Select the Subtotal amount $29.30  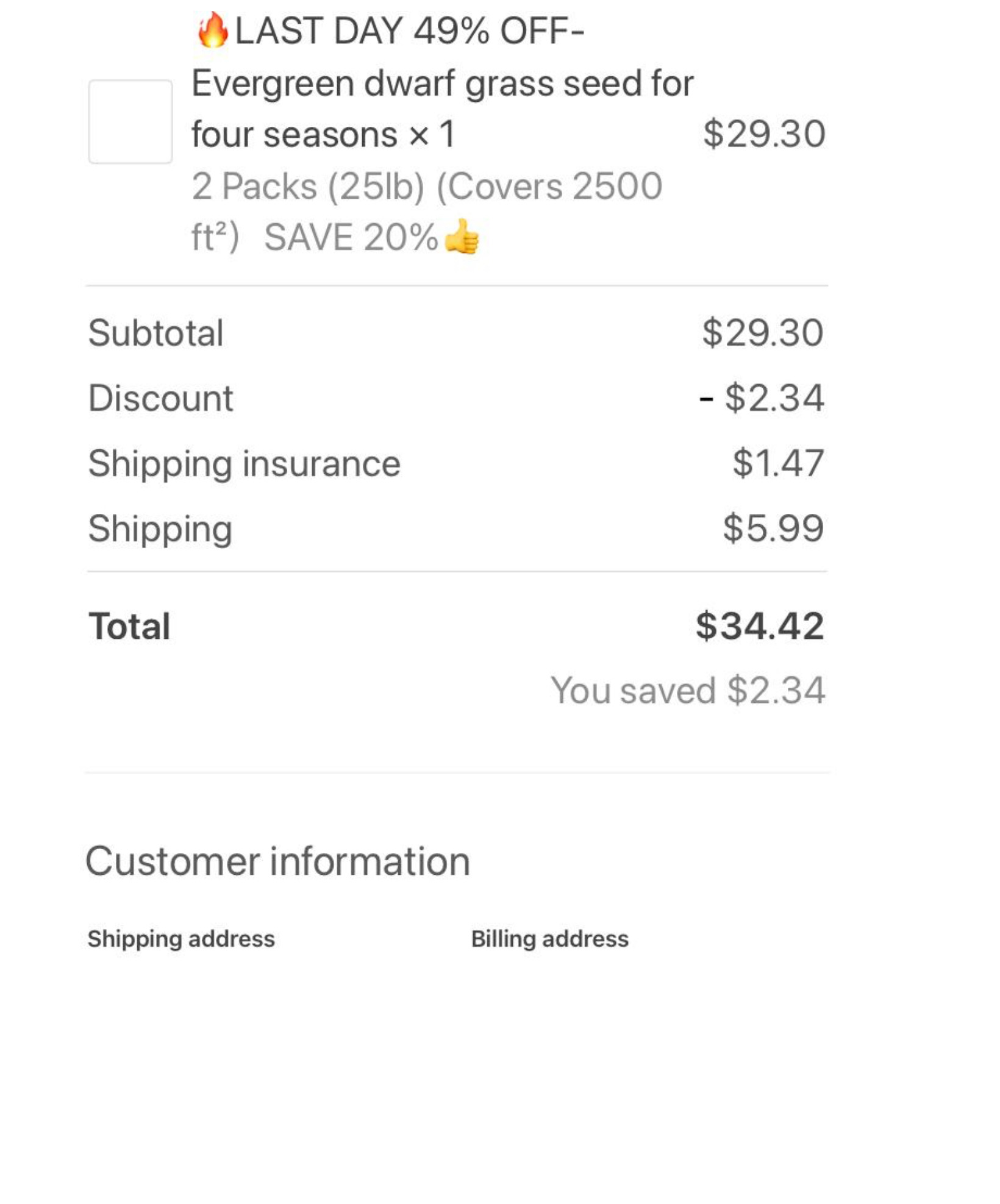[762, 333]
